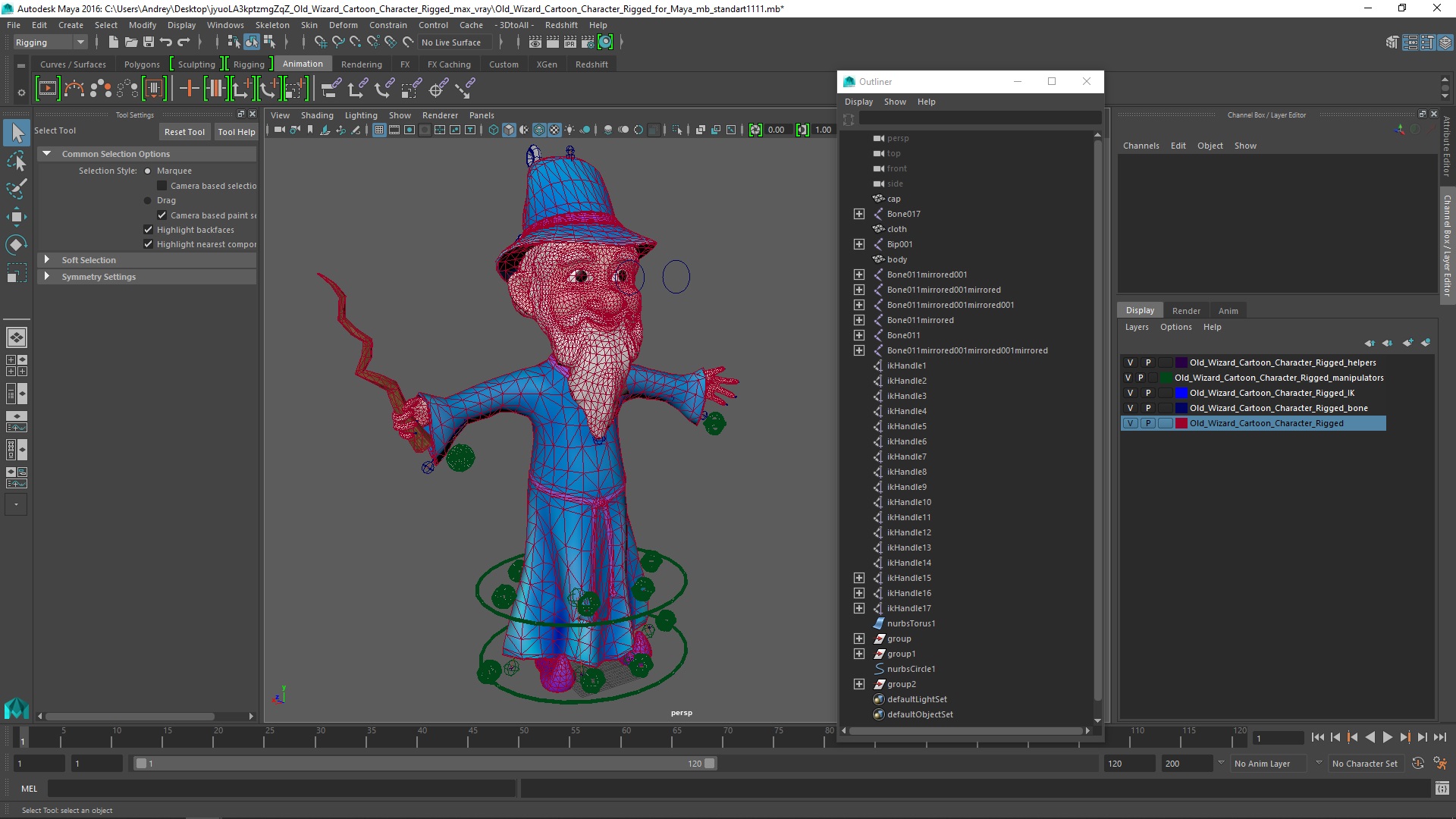Click the IPR render icon
This screenshot has width=1456, height=819.
point(570,42)
